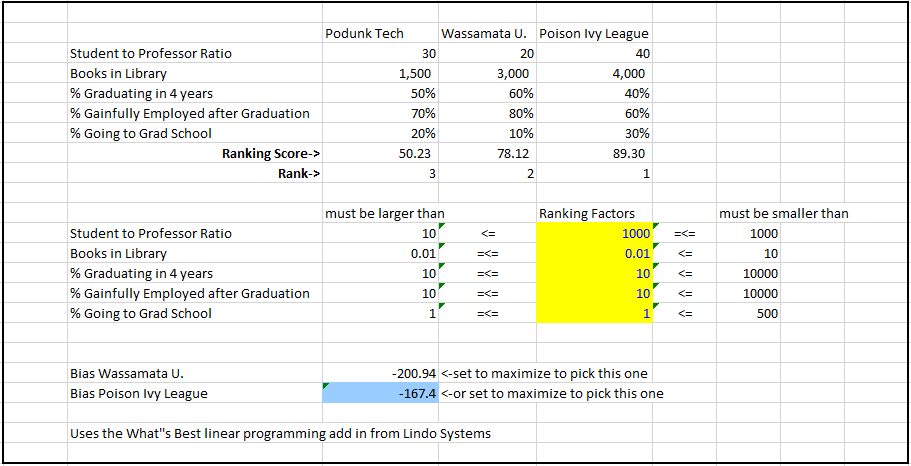Viewport: 911px width, 466px height.
Task: Select the blue Bias Poison Ivy League value
Action: [x=380, y=394]
